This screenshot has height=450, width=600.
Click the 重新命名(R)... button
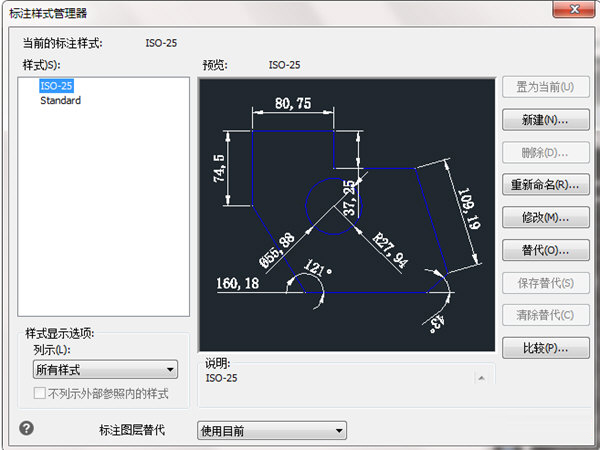[545, 185]
